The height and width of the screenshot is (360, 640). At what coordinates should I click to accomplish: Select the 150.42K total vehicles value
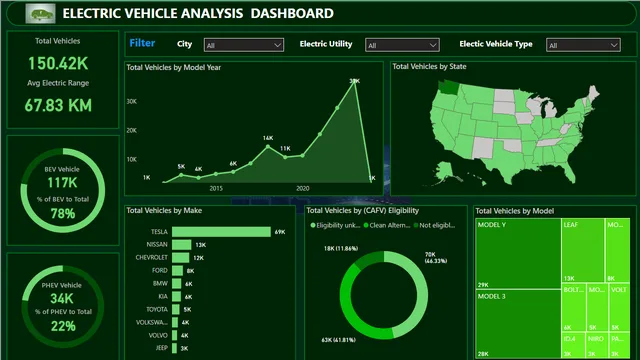coord(58,63)
